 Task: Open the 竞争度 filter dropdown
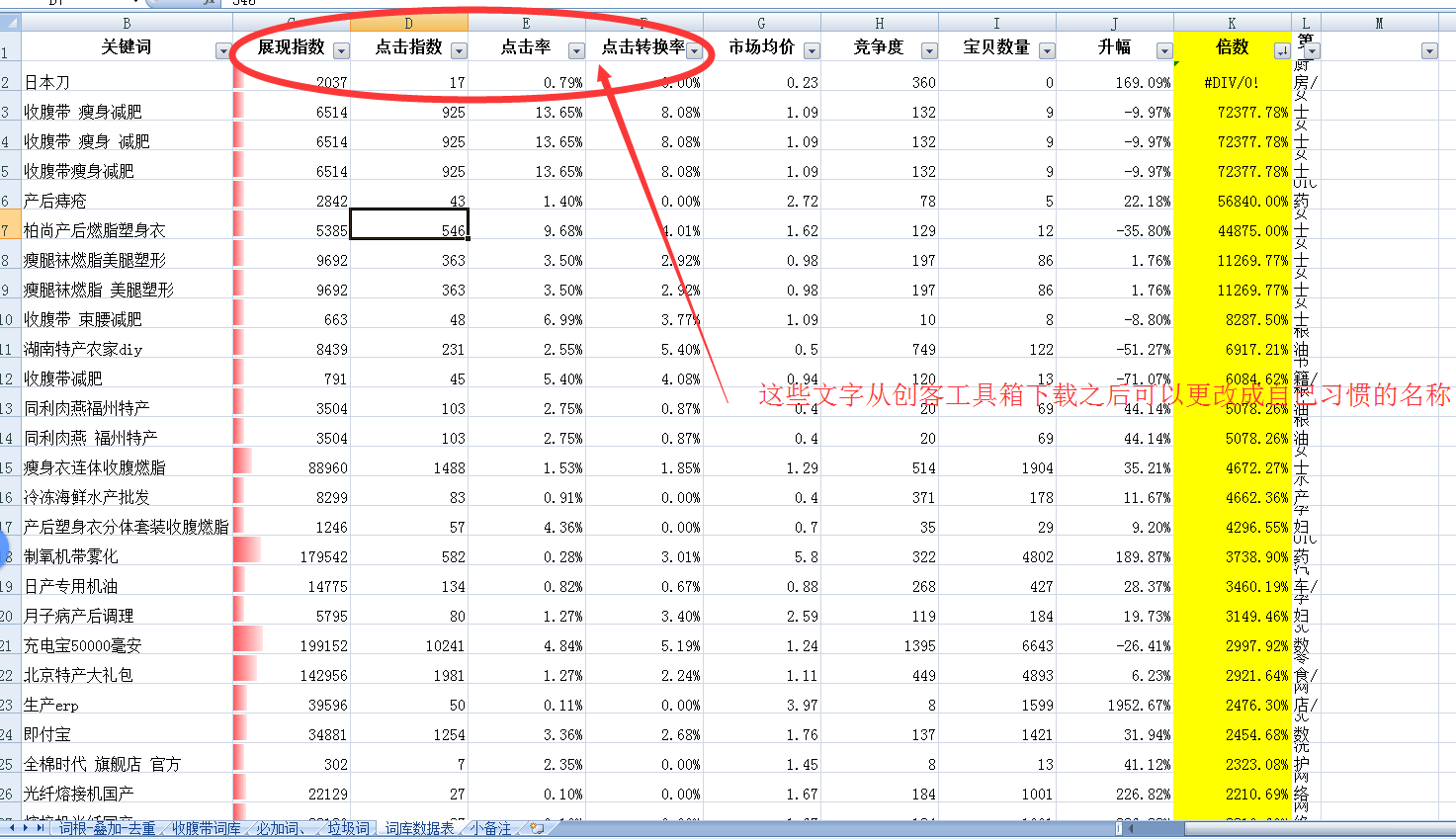929,51
